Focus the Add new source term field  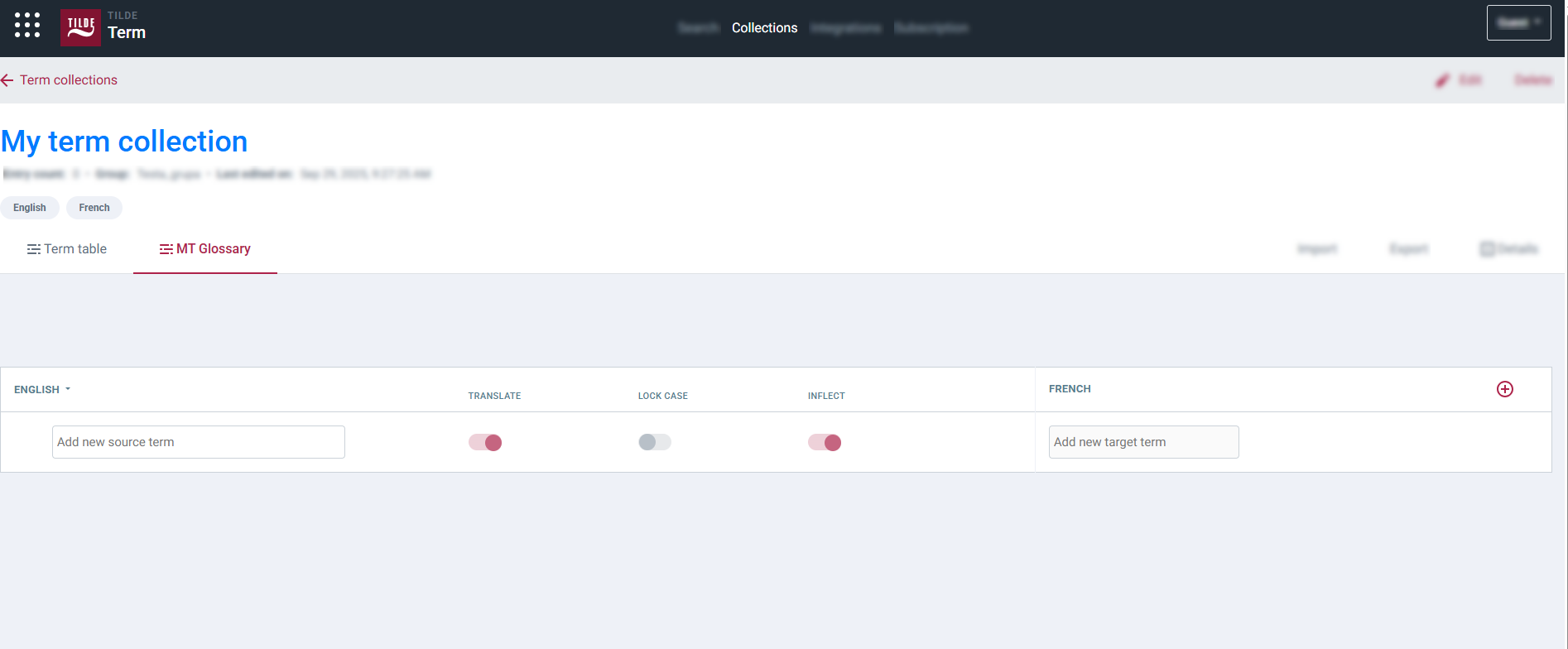pyautogui.click(x=199, y=442)
